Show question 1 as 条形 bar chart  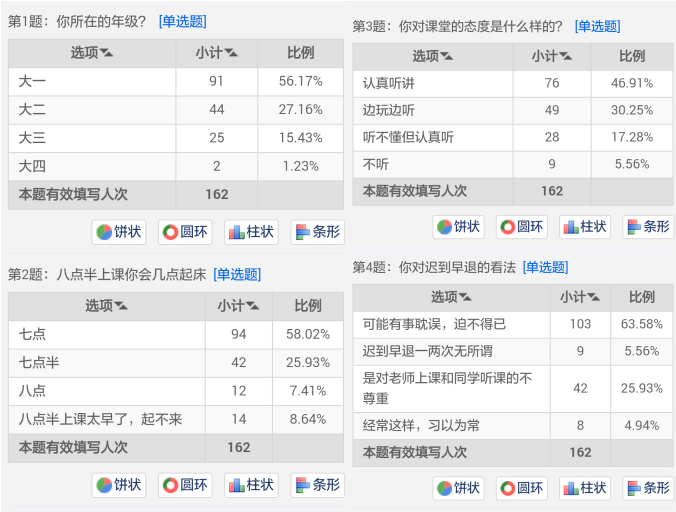pos(318,232)
